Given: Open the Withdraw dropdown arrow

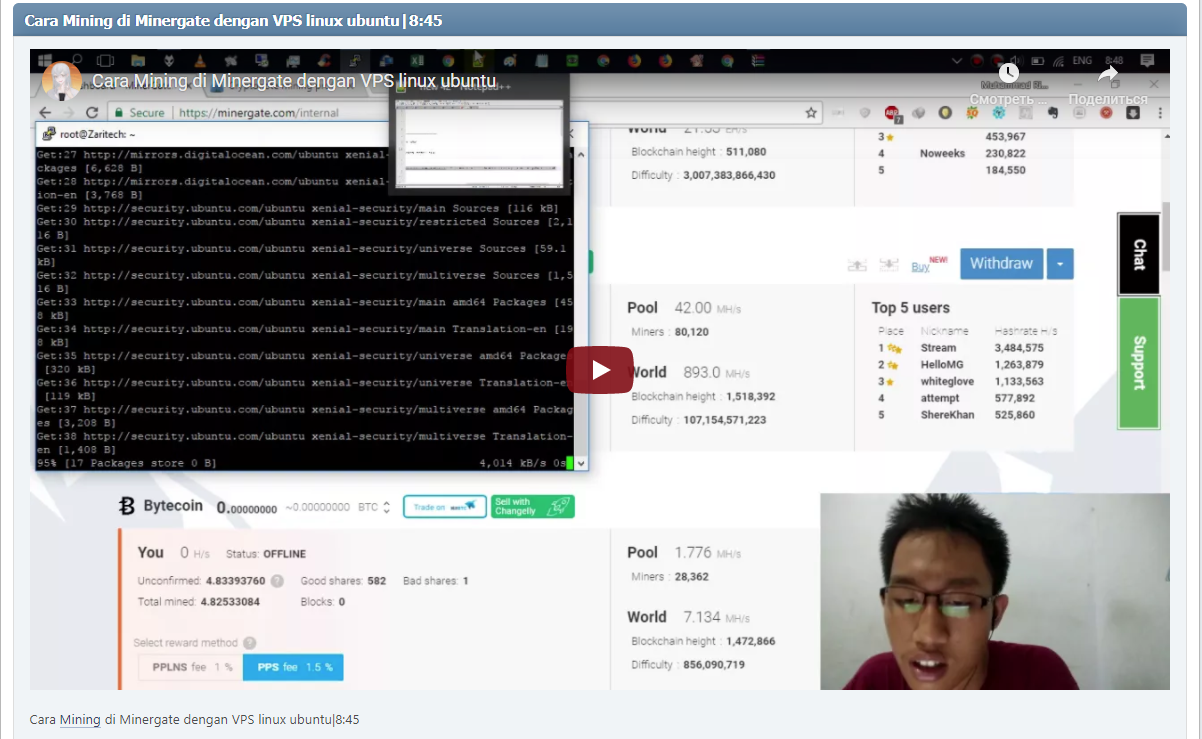Looking at the screenshot, I should pyautogui.click(x=1060, y=263).
